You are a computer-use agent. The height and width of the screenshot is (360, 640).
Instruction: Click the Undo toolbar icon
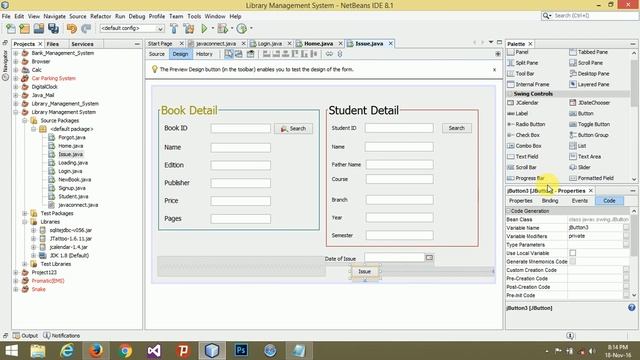[x=72, y=29]
